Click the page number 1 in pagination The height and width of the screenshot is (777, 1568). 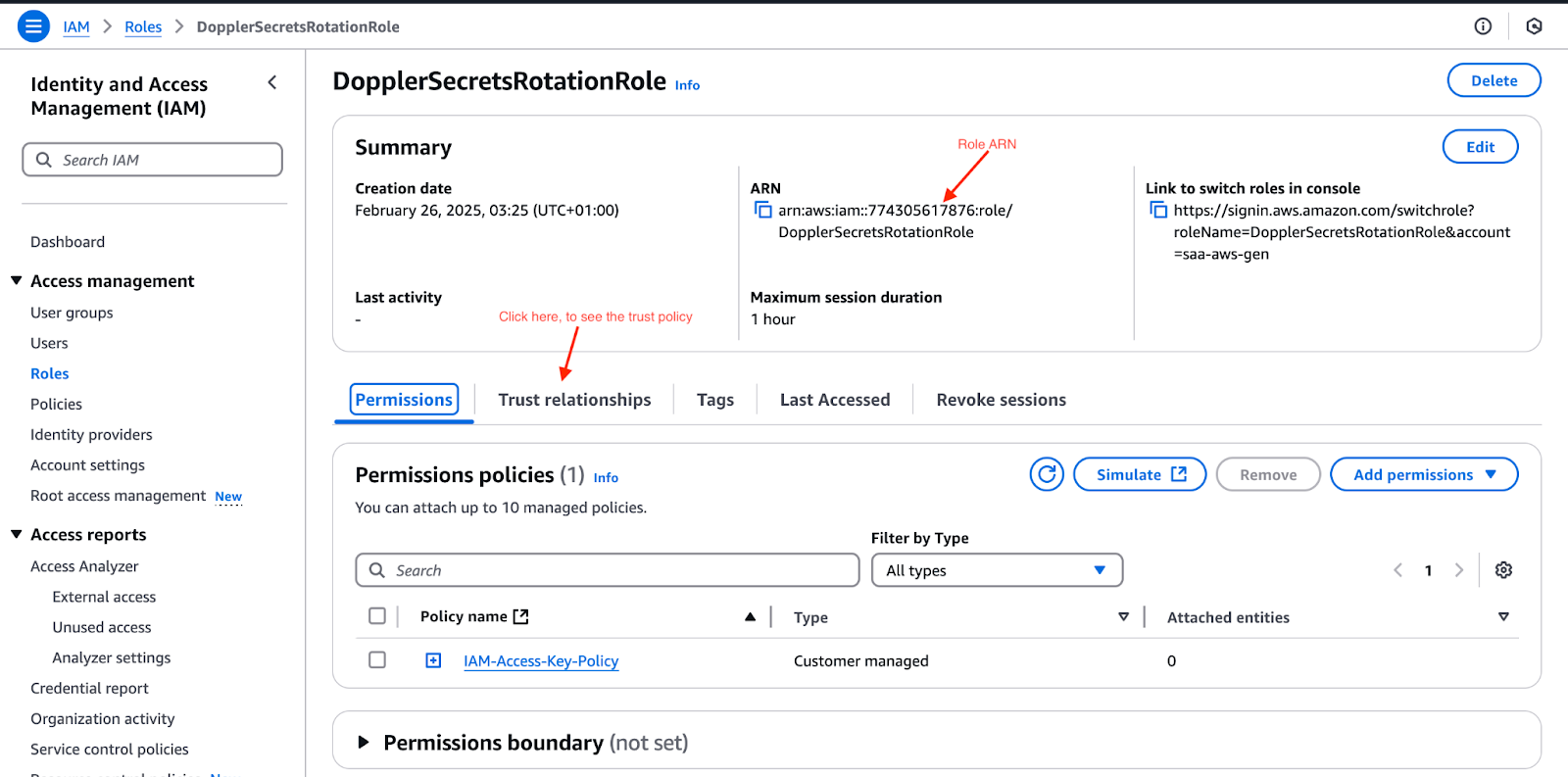(x=1428, y=570)
